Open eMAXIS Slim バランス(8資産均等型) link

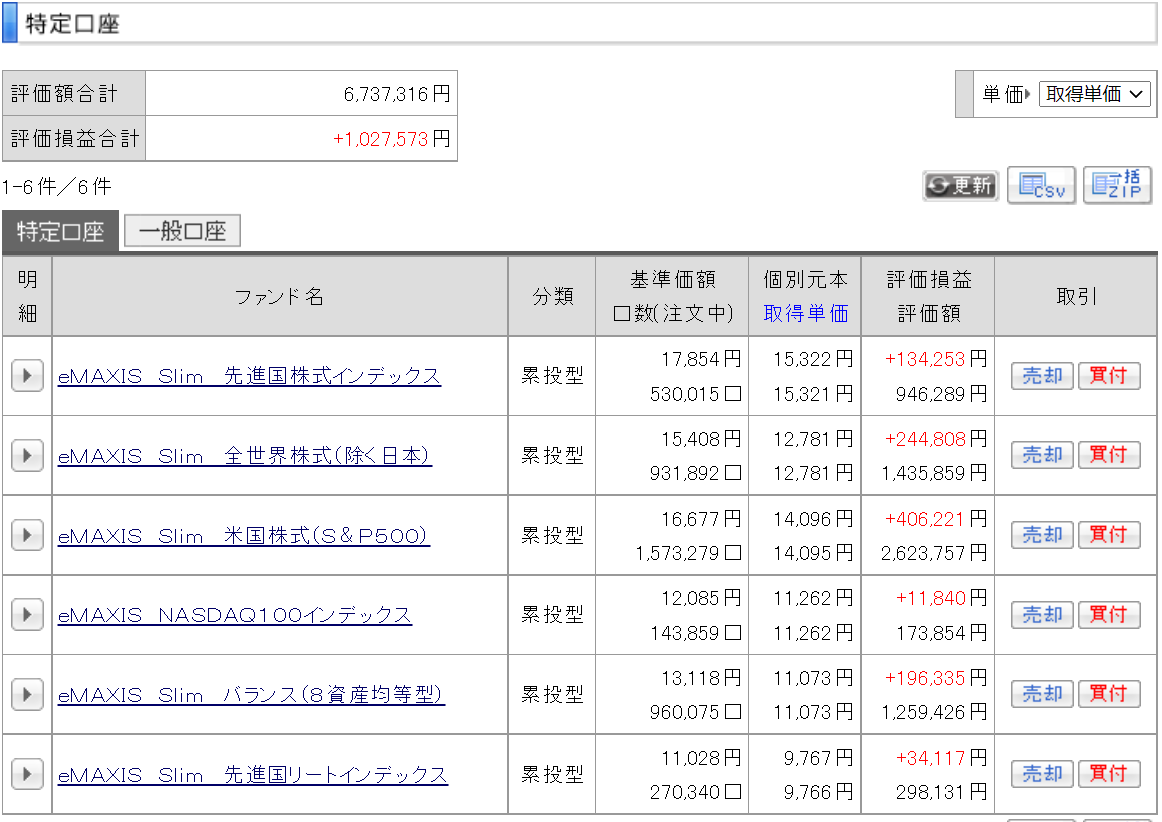(x=251, y=695)
